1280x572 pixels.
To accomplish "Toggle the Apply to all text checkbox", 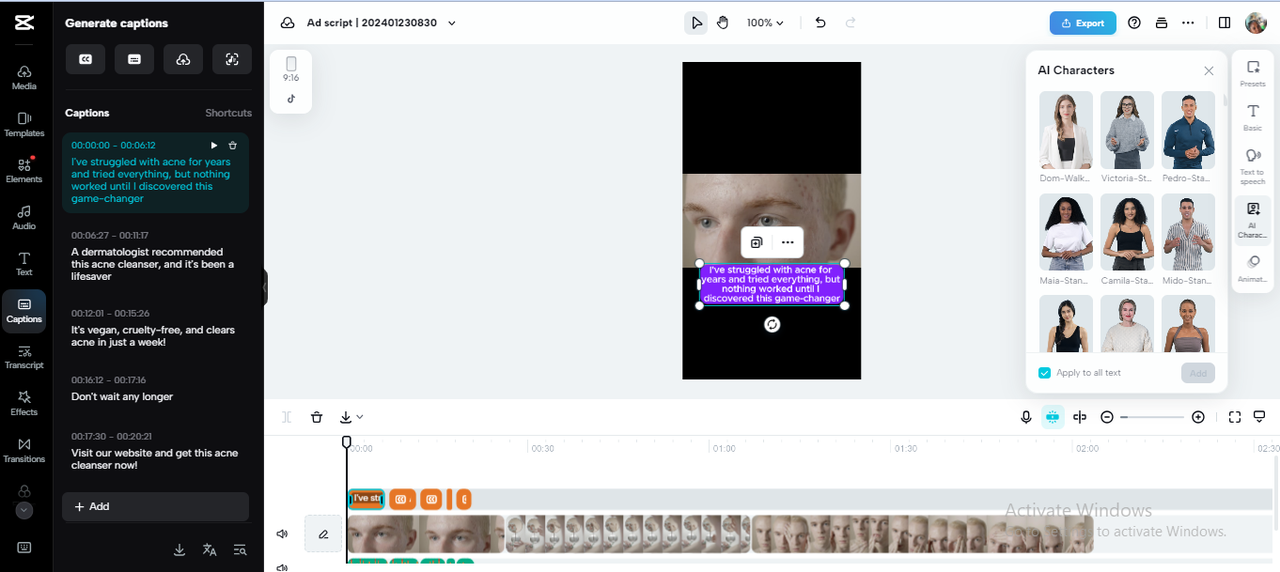I will (x=1045, y=373).
